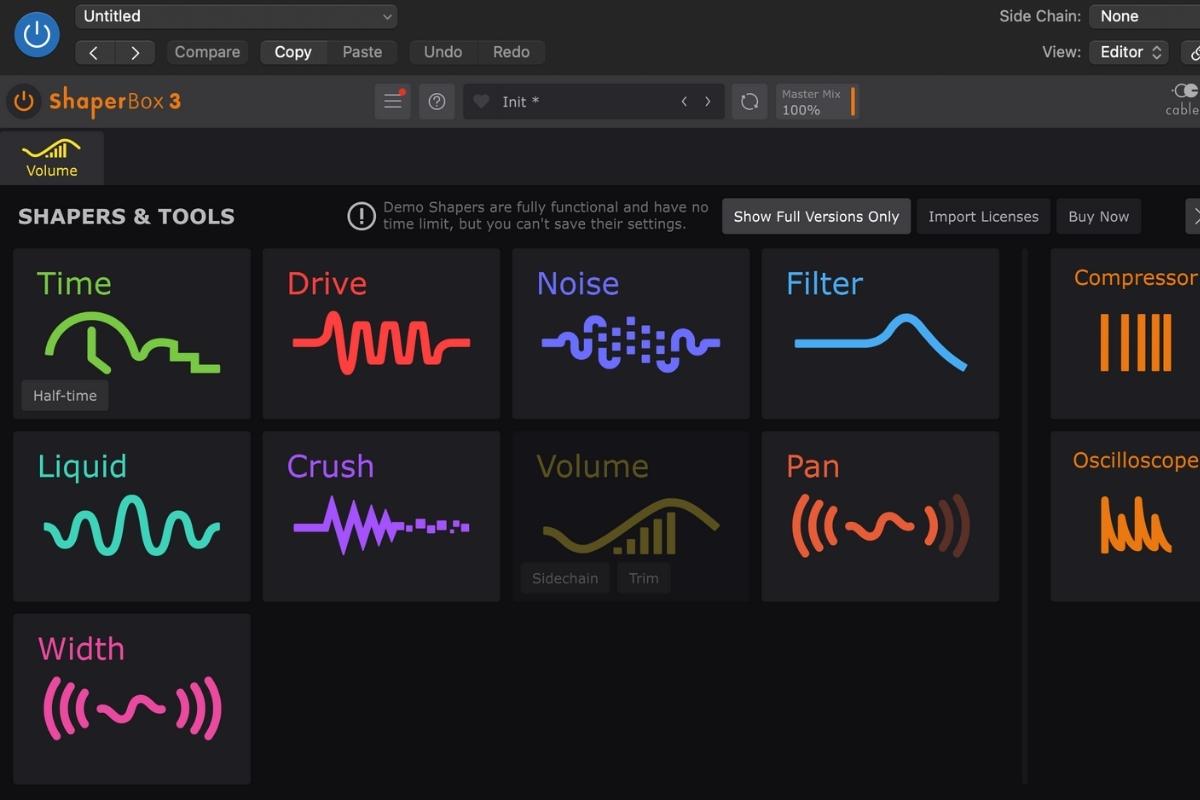Add the Noise shaper
This screenshot has height=800, width=1200.
pyautogui.click(x=630, y=333)
